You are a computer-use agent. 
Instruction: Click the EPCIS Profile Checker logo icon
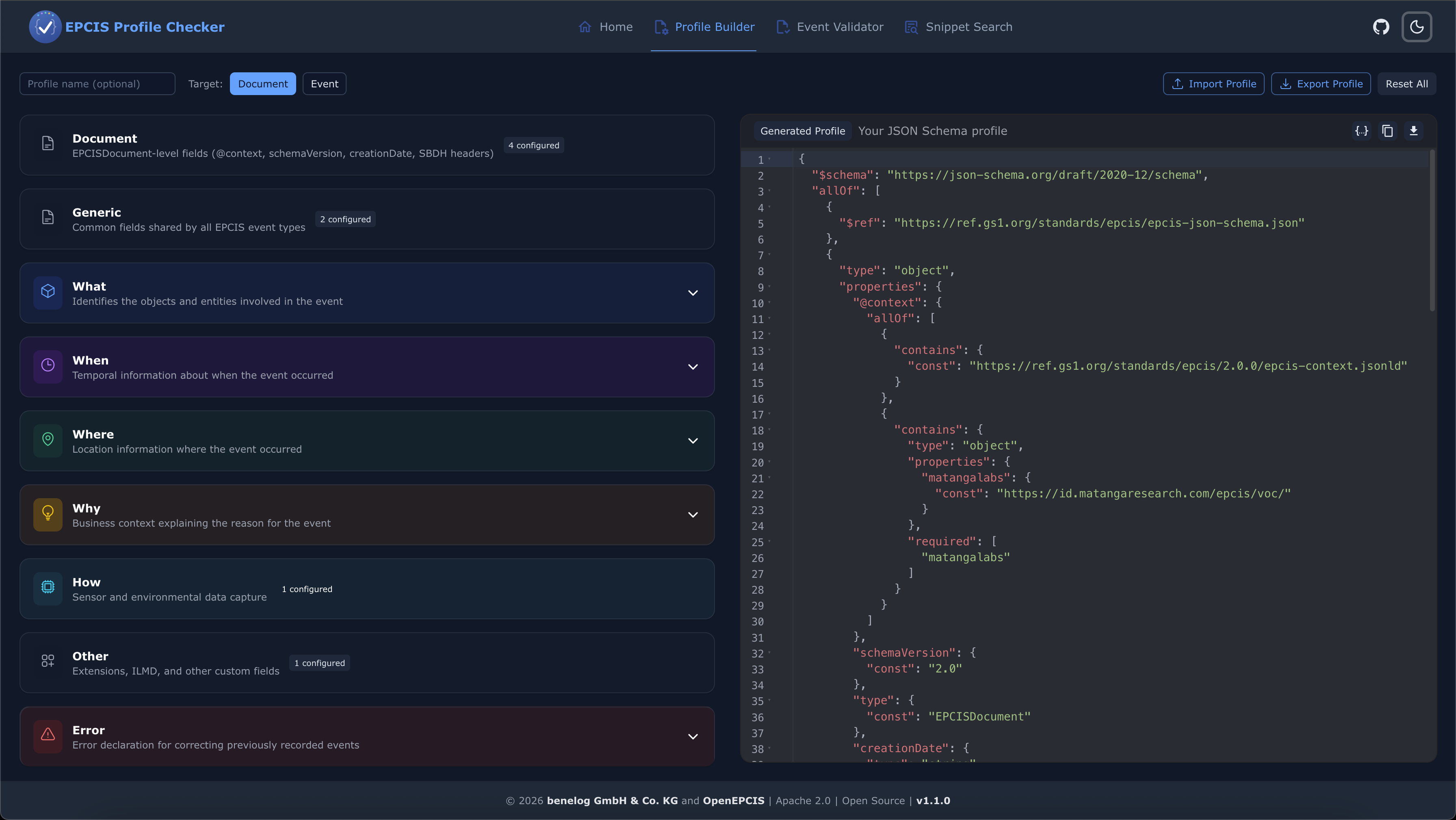pyautogui.click(x=45, y=26)
